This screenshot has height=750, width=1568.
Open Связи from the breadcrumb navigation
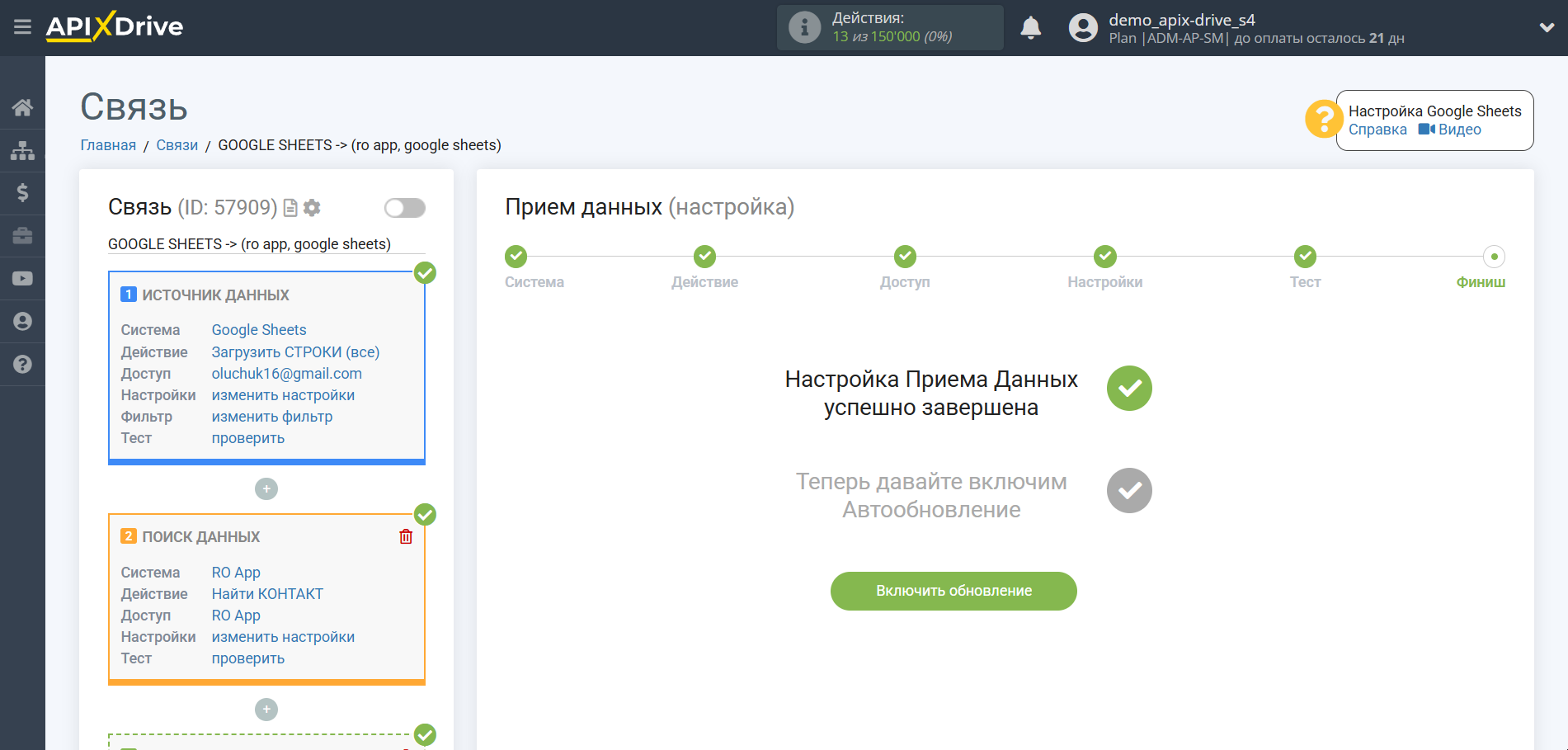pyautogui.click(x=176, y=144)
